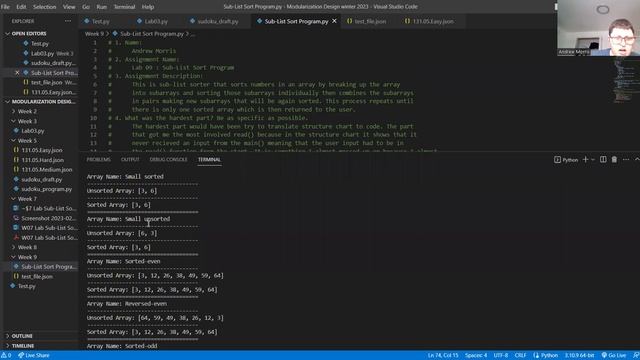
Task: Open the Run menu
Action: click(102, 7)
